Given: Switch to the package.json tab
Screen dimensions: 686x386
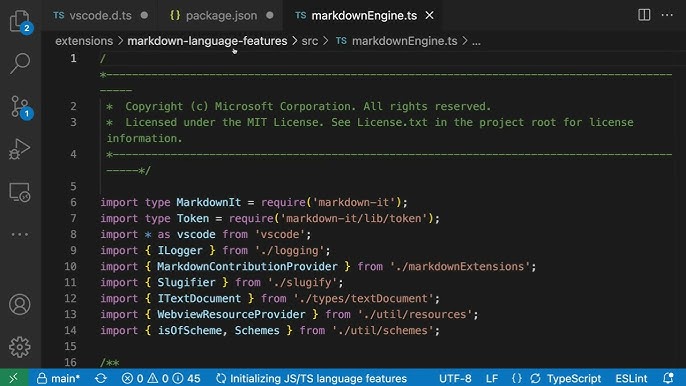Looking at the screenshot, I should (x=221, y=15).
